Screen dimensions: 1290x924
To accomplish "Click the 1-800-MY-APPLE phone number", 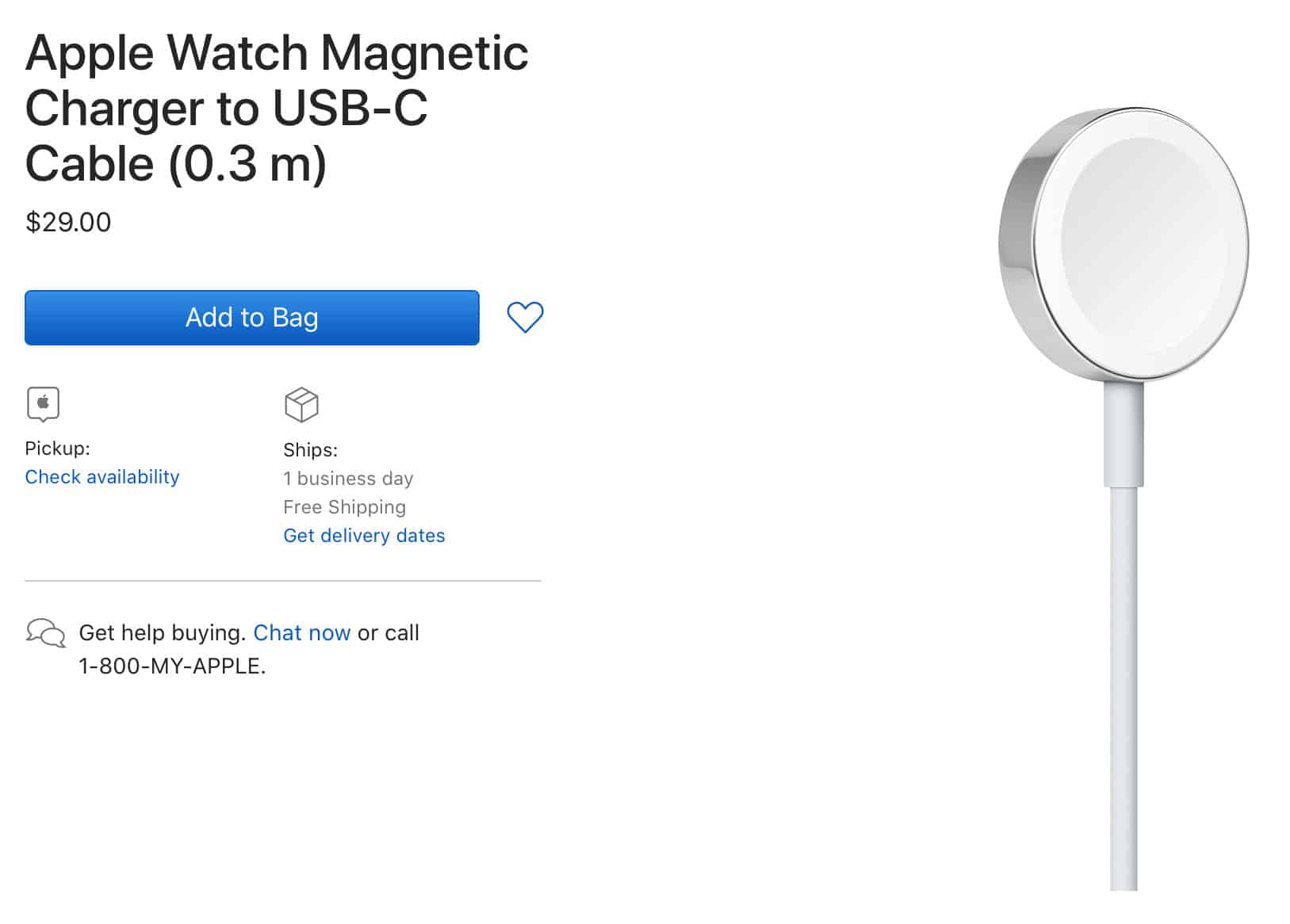I will (171, 666).
